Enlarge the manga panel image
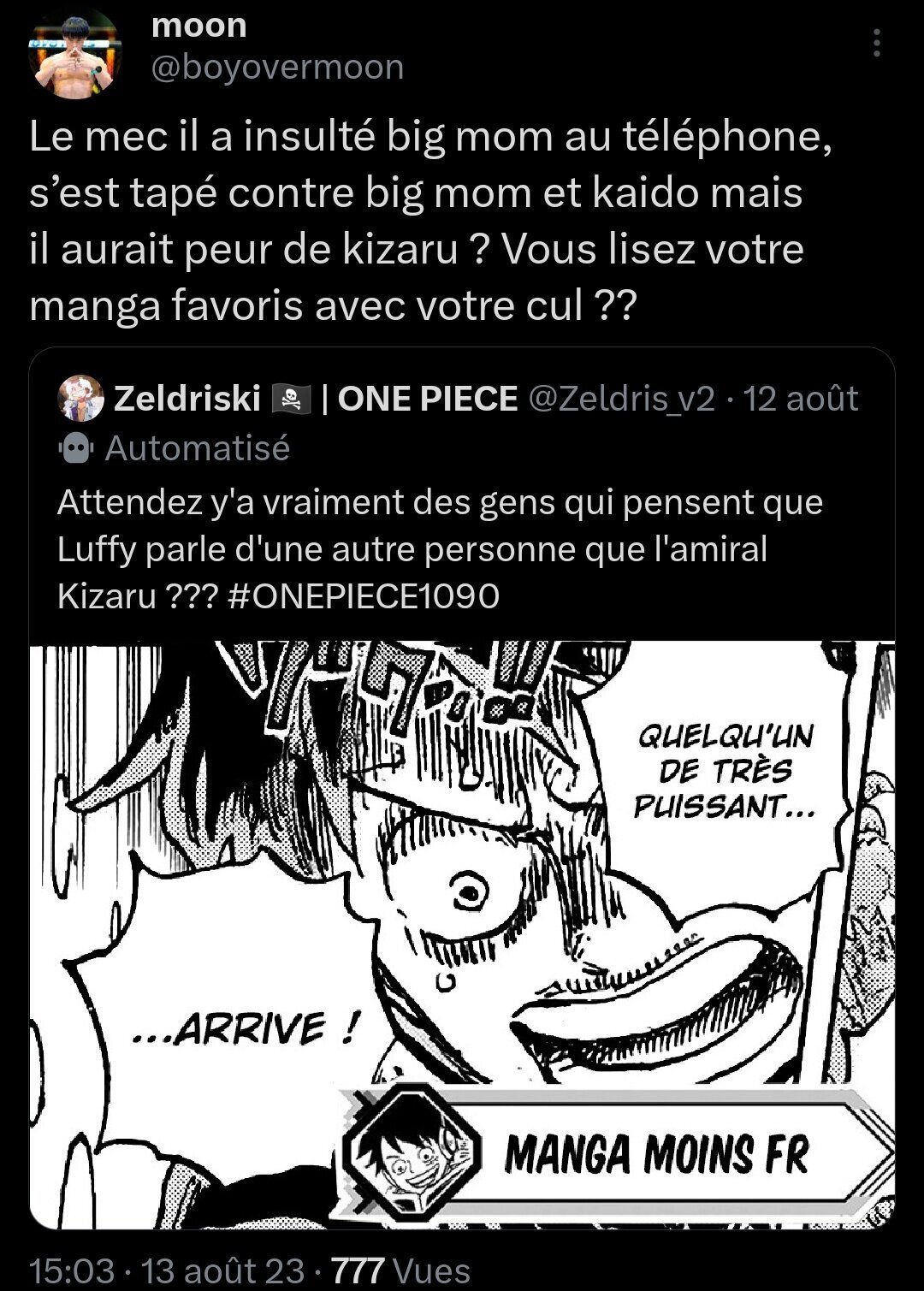924x1291 pixels. click(462, 934)
